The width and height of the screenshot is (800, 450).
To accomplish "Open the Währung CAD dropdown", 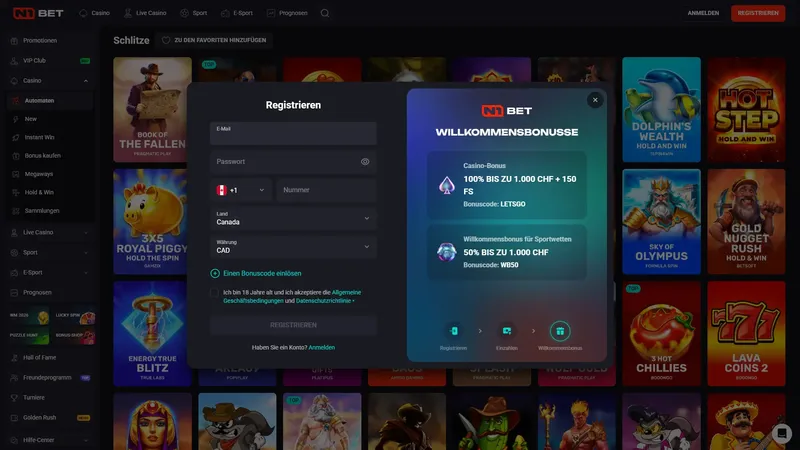I will click(293, 247).
